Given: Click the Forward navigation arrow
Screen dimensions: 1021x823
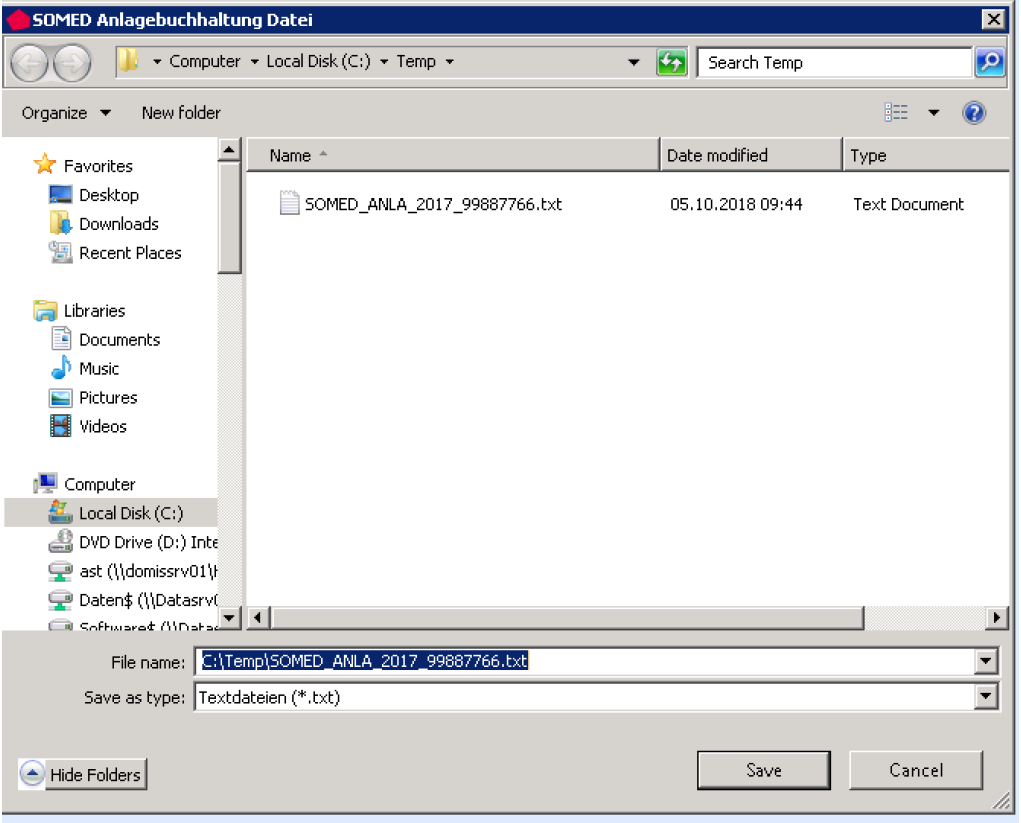Looking at the screenshot, I should (x=72, y=63).
